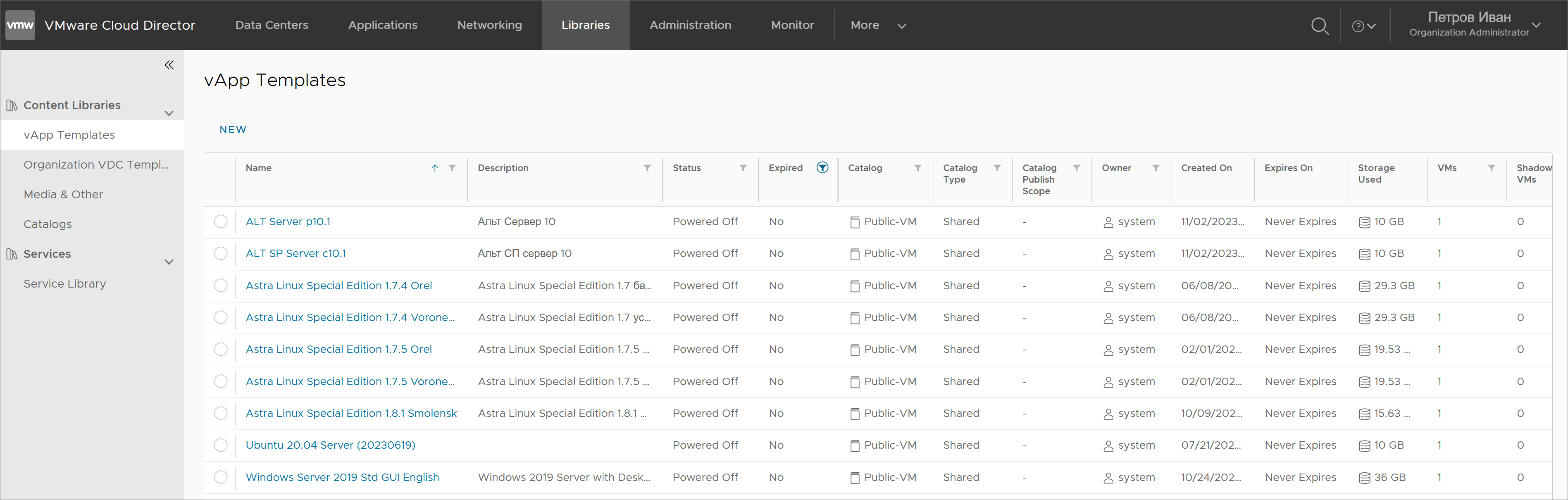The image size is (1568, 500).
Task: Click storage icon in ALT SP Server c10.1 row
Action: (x=1365, y=254)
